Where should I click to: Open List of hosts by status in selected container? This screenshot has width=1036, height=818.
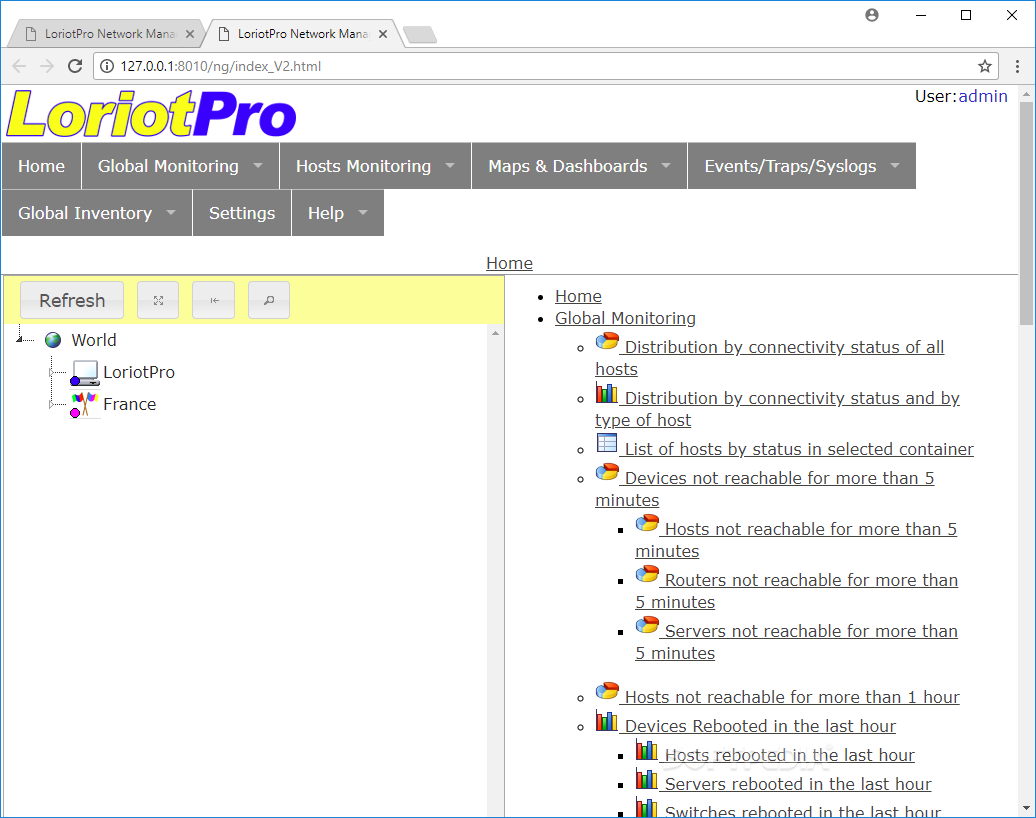click(x=799, y=449)
